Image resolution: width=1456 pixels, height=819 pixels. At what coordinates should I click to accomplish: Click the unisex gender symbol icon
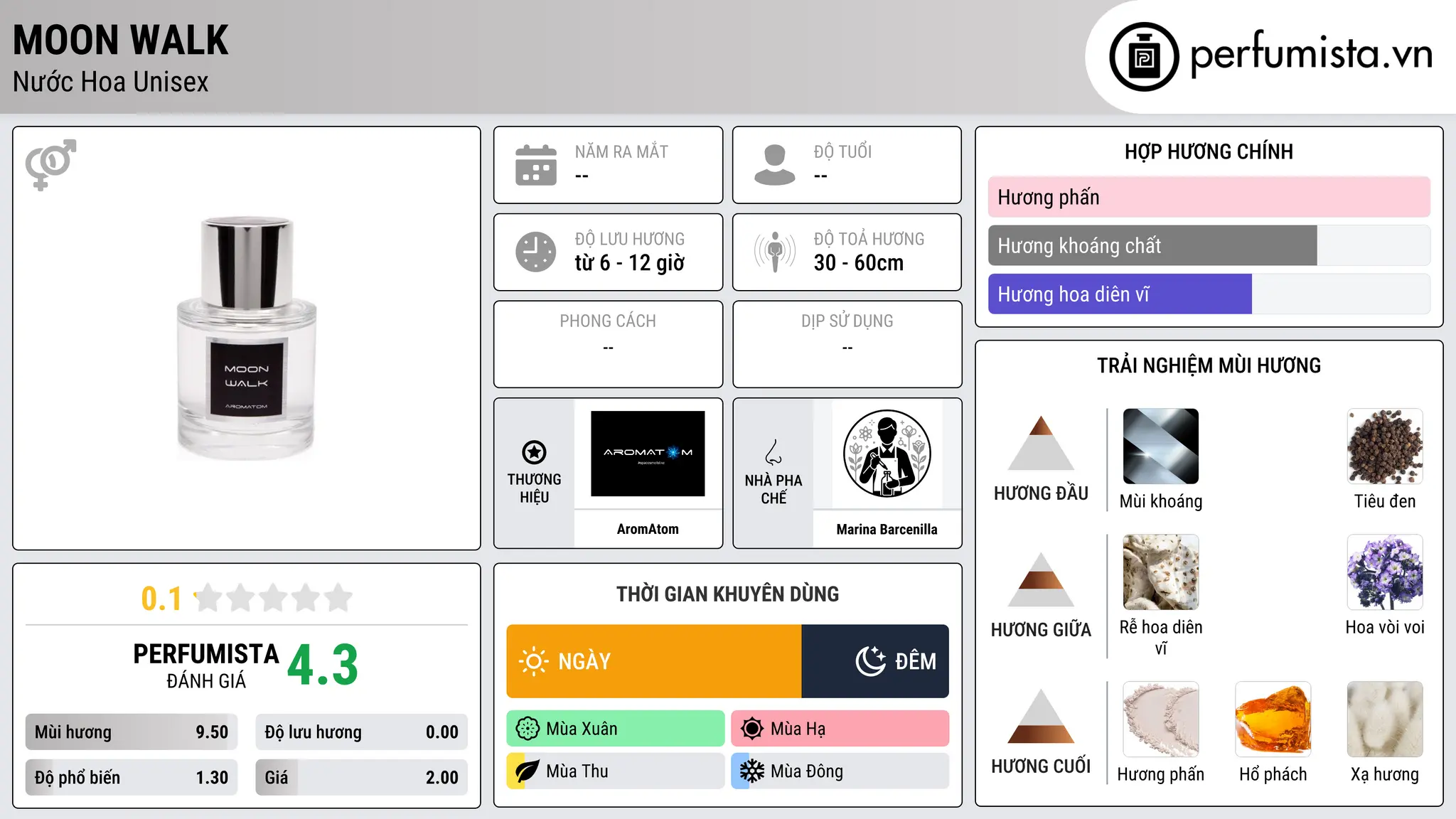tap(50, 164)
